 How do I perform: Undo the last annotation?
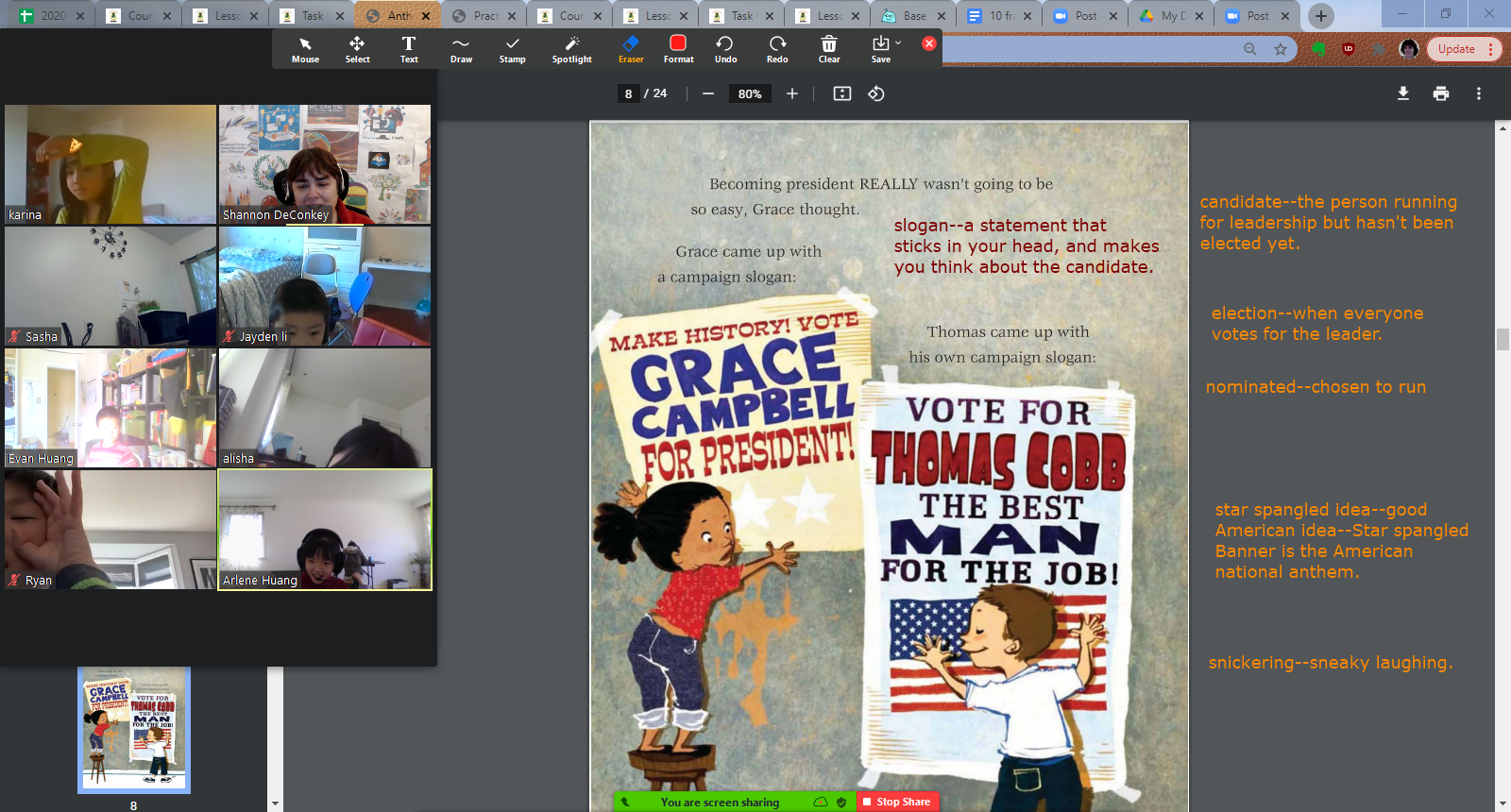click(x=725, y=49)
